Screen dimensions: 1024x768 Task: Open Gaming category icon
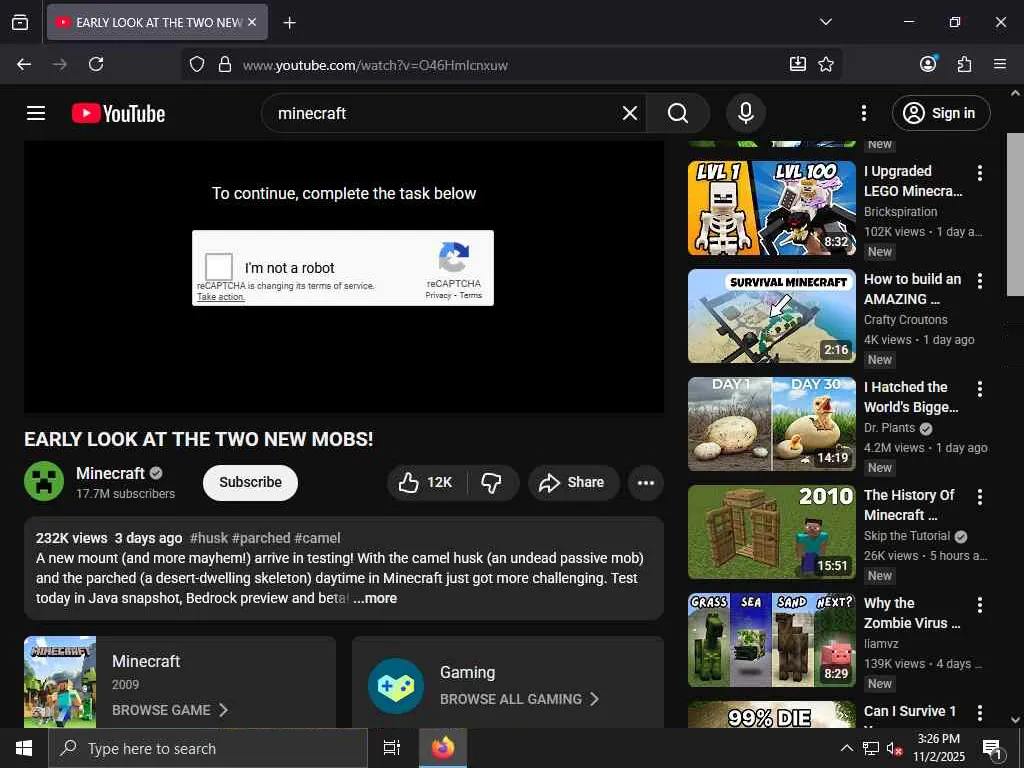[396, 686]
